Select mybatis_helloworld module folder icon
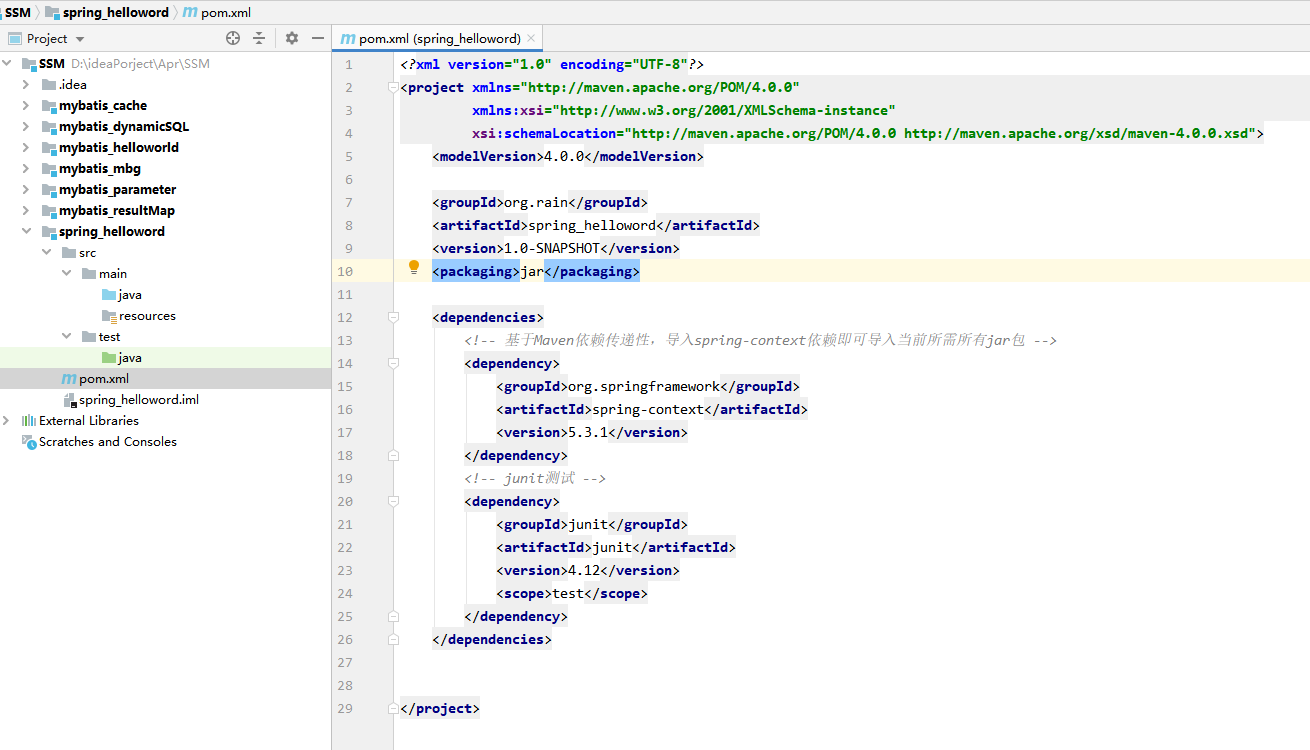1310x750 pixels. pos(49,148)
